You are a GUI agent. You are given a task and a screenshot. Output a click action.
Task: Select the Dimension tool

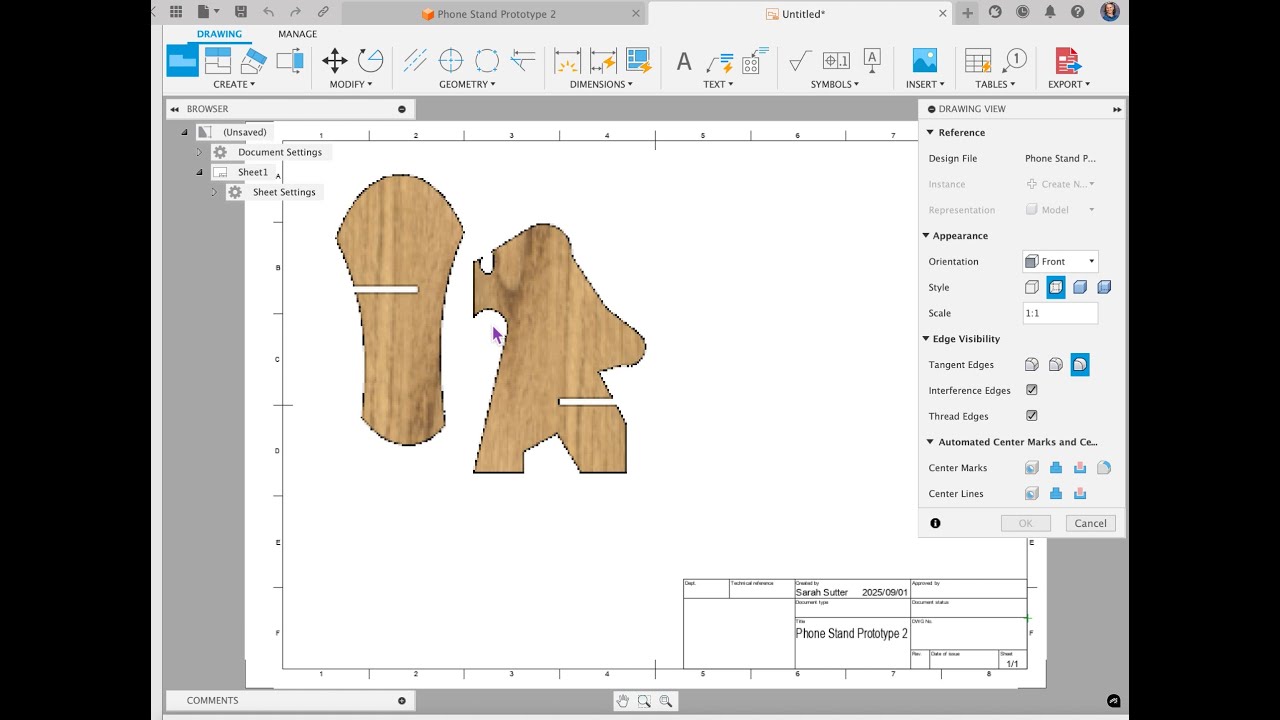coord(567,61)
